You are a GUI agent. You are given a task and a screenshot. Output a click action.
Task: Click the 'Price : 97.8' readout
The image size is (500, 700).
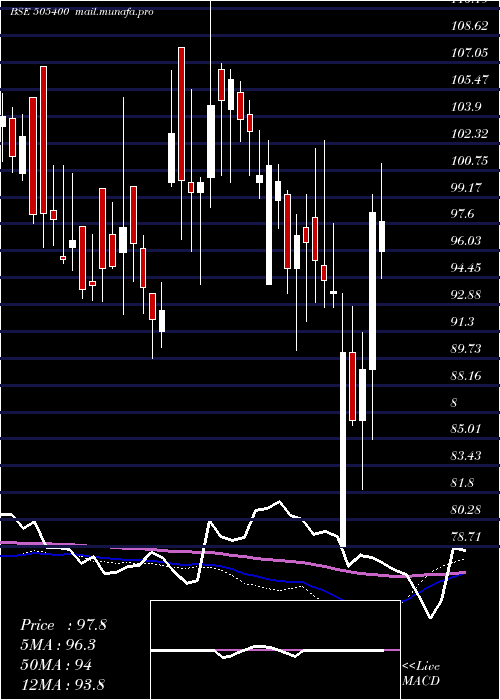pyautogui.click(x=63, y=625)
